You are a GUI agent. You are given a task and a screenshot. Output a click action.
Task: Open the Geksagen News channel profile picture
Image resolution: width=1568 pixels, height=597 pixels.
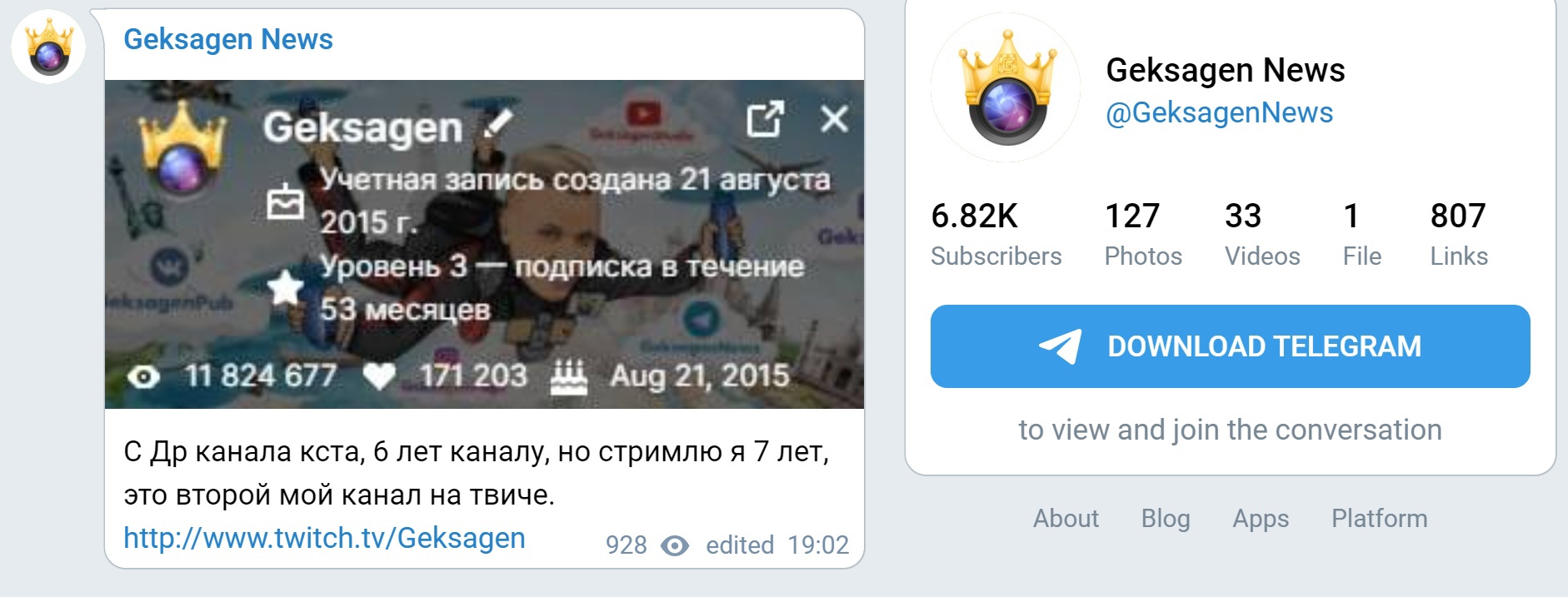(1006, 87)
